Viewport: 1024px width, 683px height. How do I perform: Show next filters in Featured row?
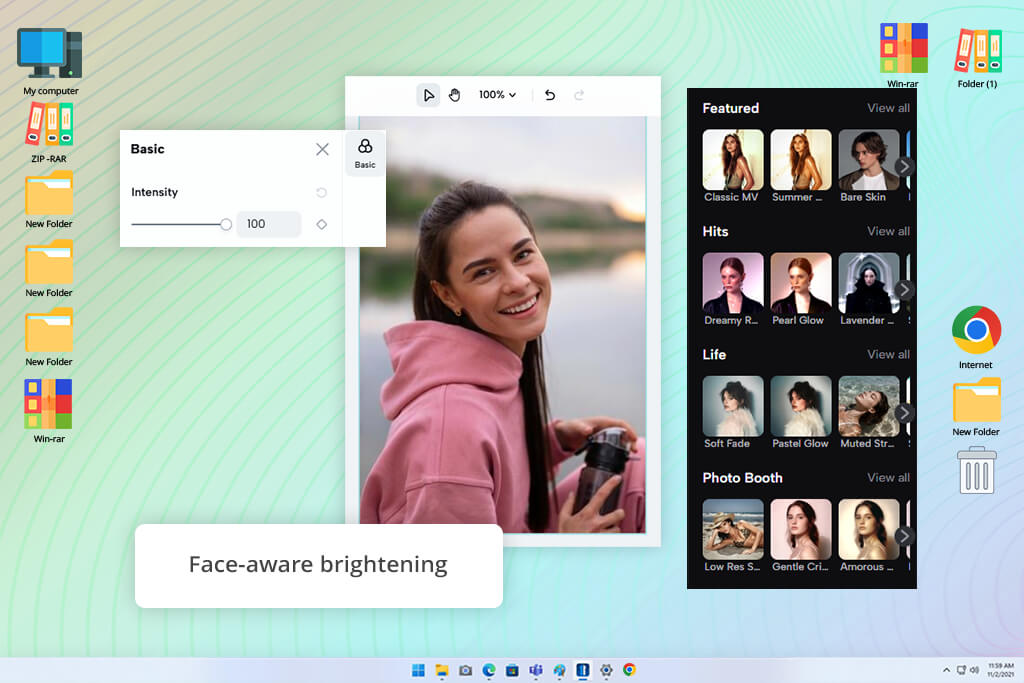[904, 167]
